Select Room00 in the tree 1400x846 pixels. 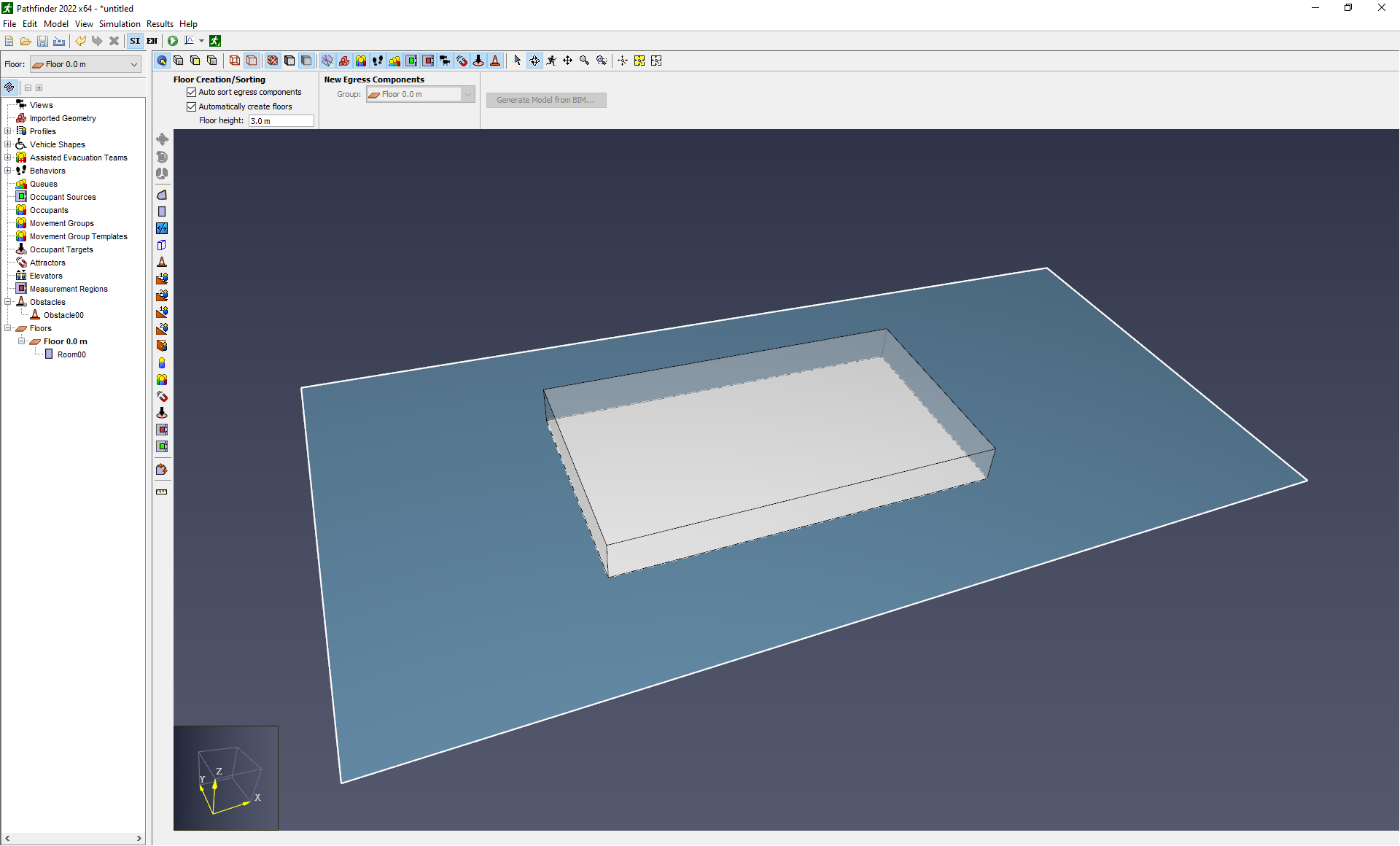tap(71, 354)
